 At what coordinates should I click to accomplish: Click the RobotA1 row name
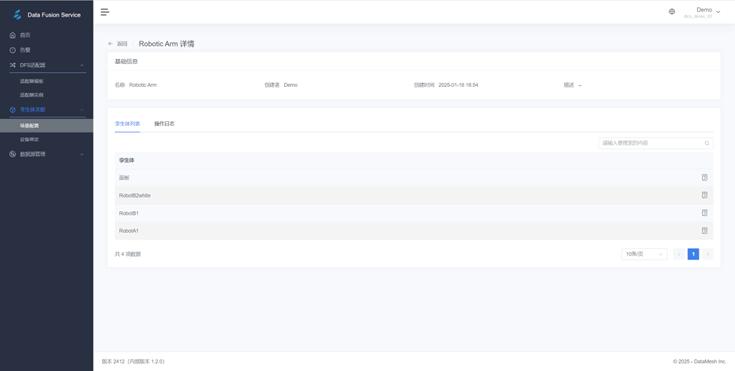tap(129, 231)
